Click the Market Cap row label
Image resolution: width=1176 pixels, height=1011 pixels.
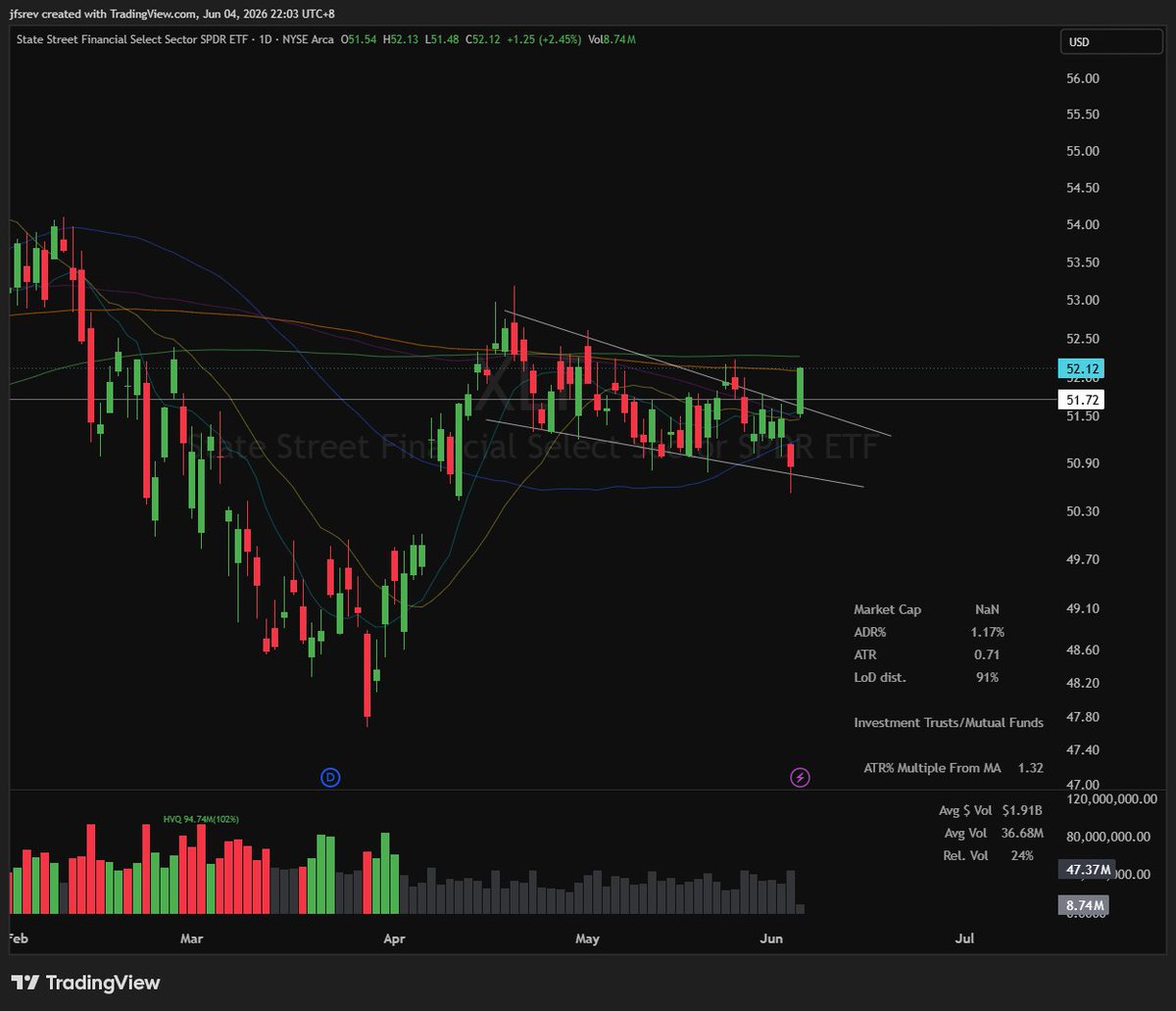click(x=887, y=609)
